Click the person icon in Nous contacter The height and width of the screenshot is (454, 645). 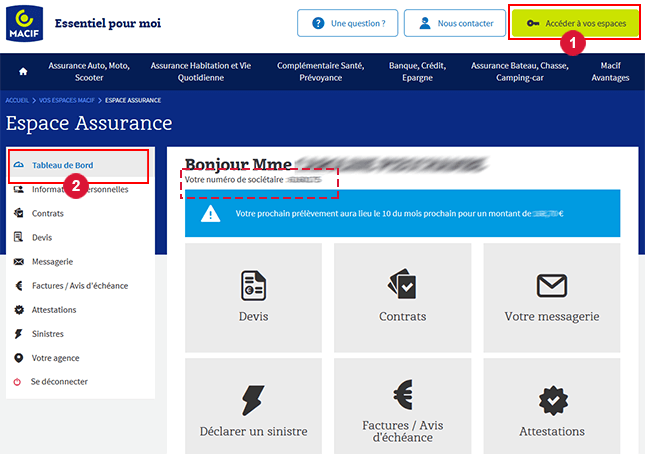(425, 23)
